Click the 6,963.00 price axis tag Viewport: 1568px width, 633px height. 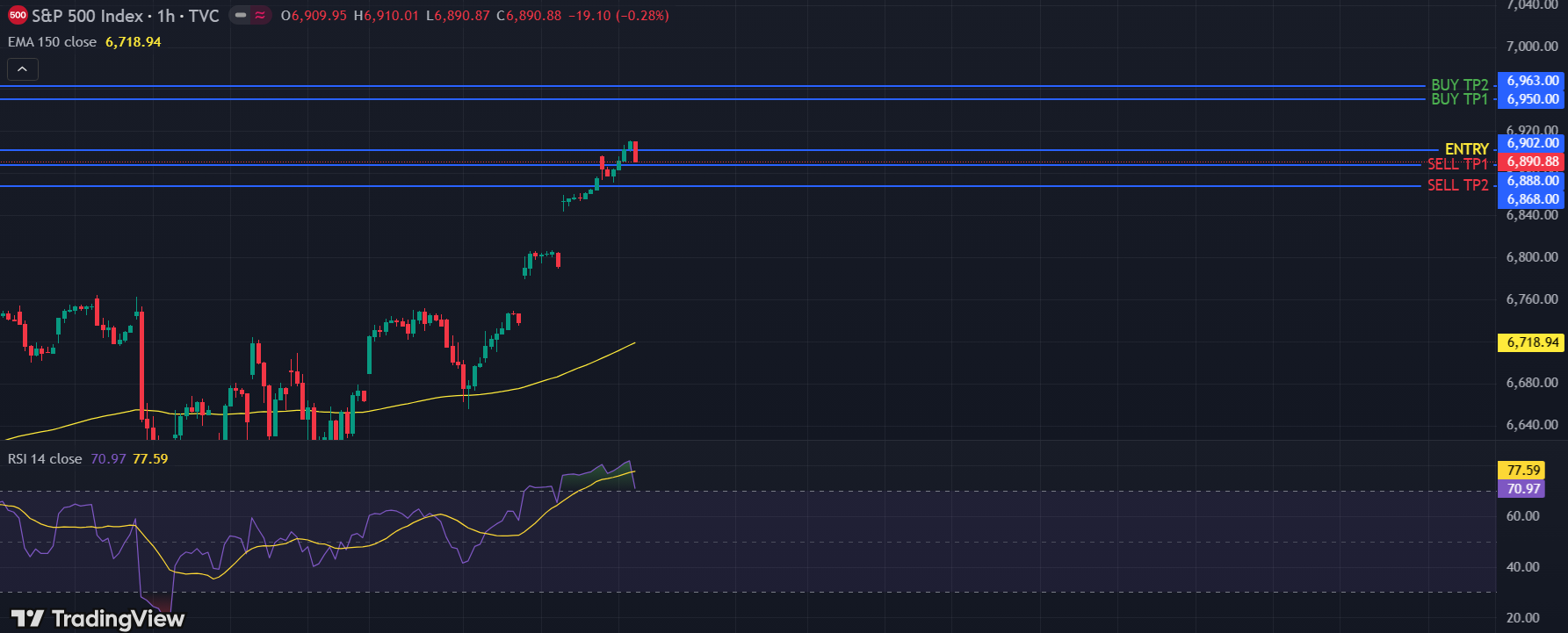1532,81
